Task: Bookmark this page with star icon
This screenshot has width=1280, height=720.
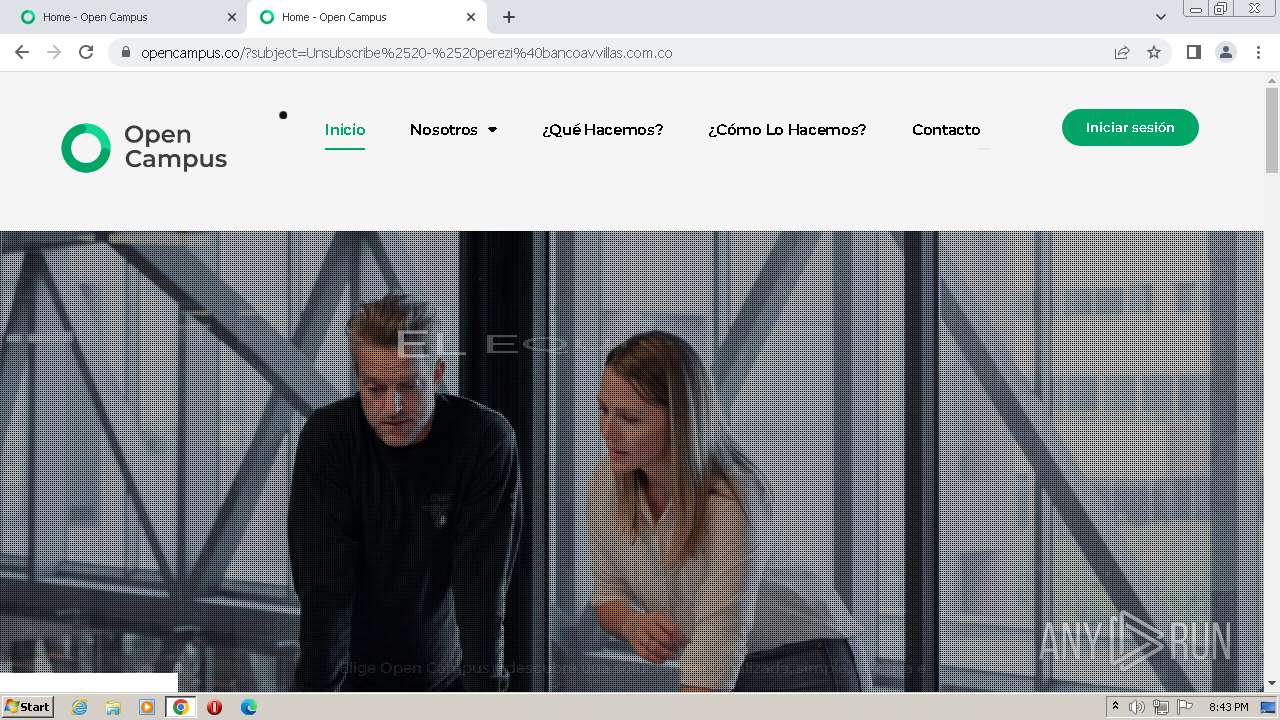Action: coord(1154,52)
